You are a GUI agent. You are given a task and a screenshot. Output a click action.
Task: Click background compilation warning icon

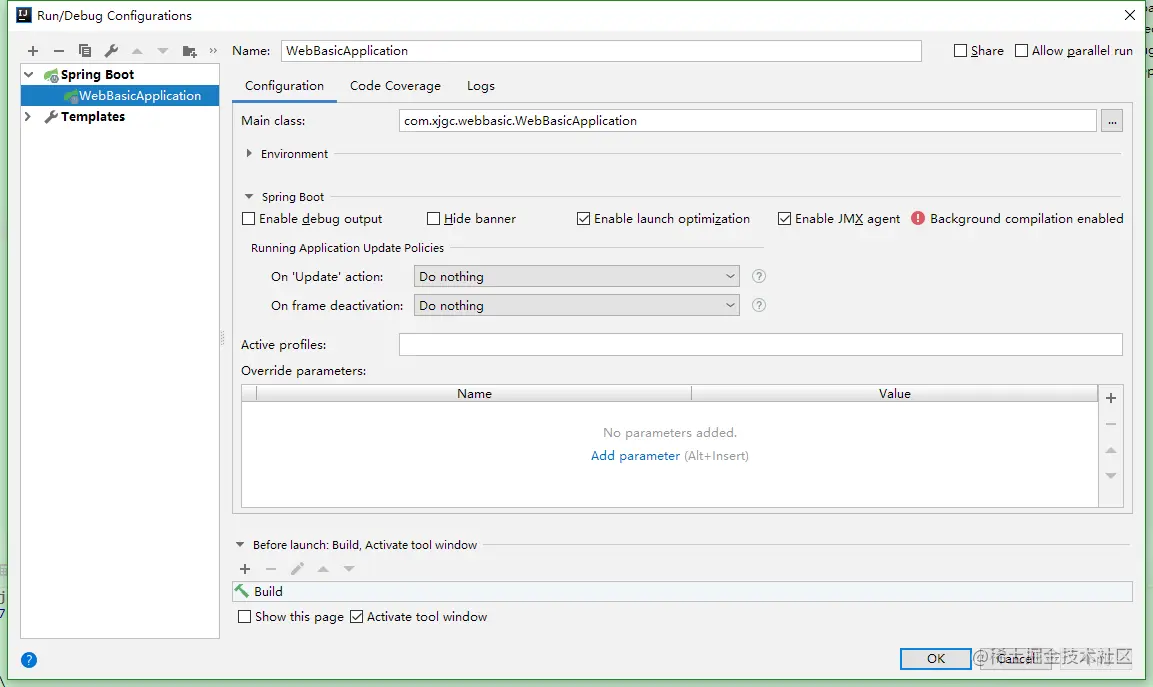pyautogui.click(x=918, y=218)
